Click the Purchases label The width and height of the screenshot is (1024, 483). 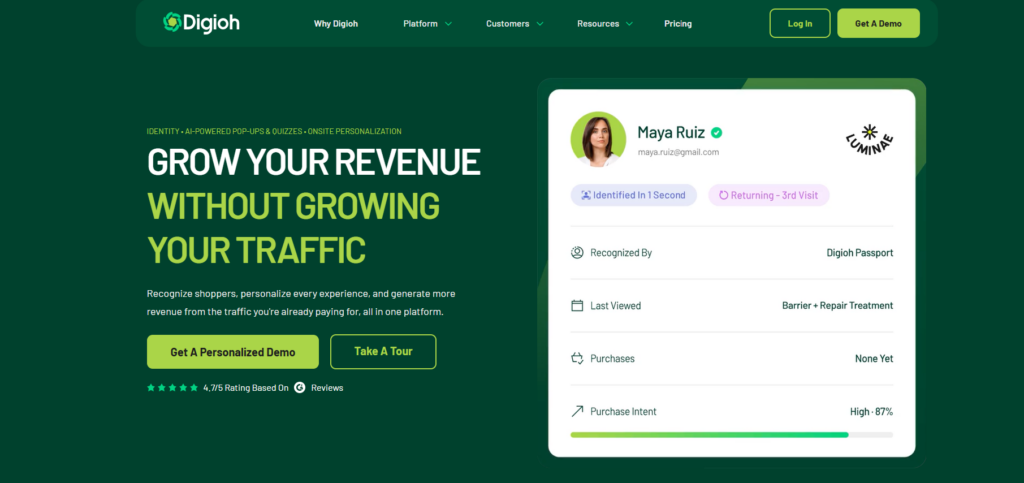(x=613, y=358)
